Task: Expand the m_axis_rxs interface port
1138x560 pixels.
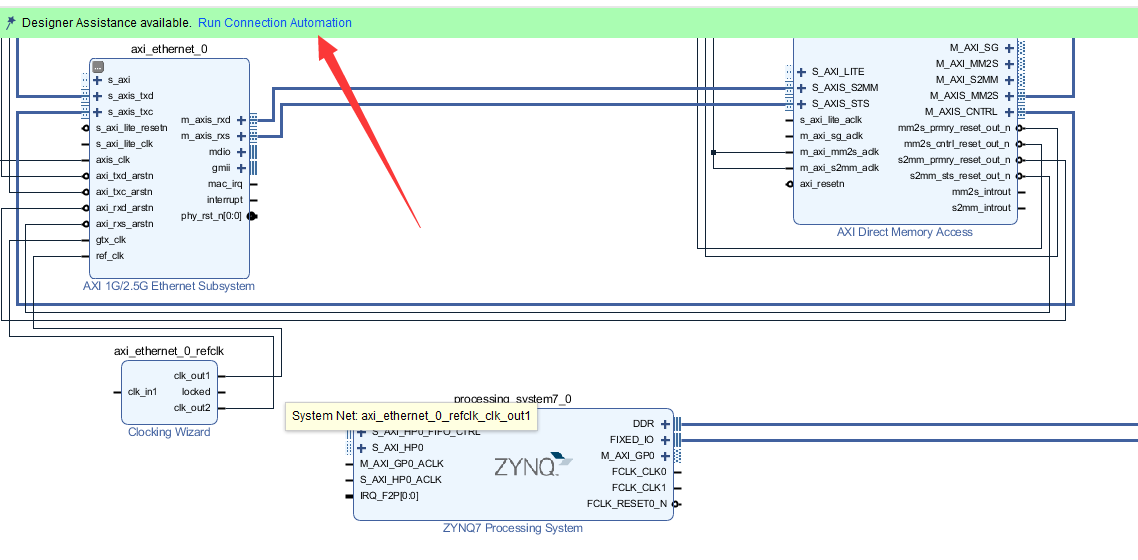Action: click(241, 136)
